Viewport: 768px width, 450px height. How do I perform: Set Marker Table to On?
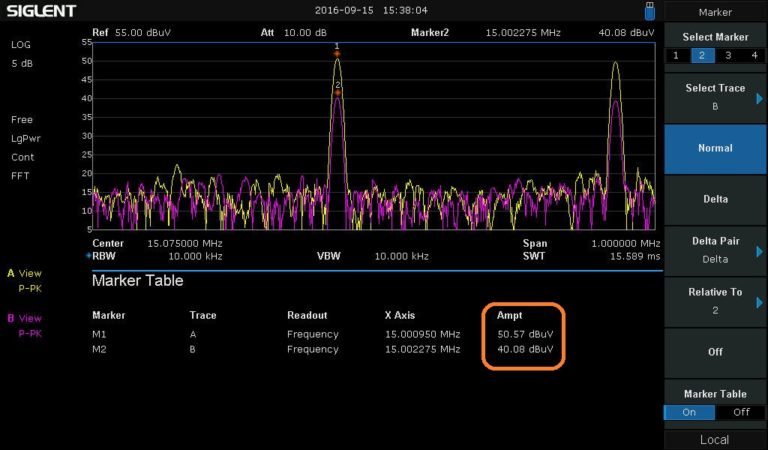pos(689,412)
